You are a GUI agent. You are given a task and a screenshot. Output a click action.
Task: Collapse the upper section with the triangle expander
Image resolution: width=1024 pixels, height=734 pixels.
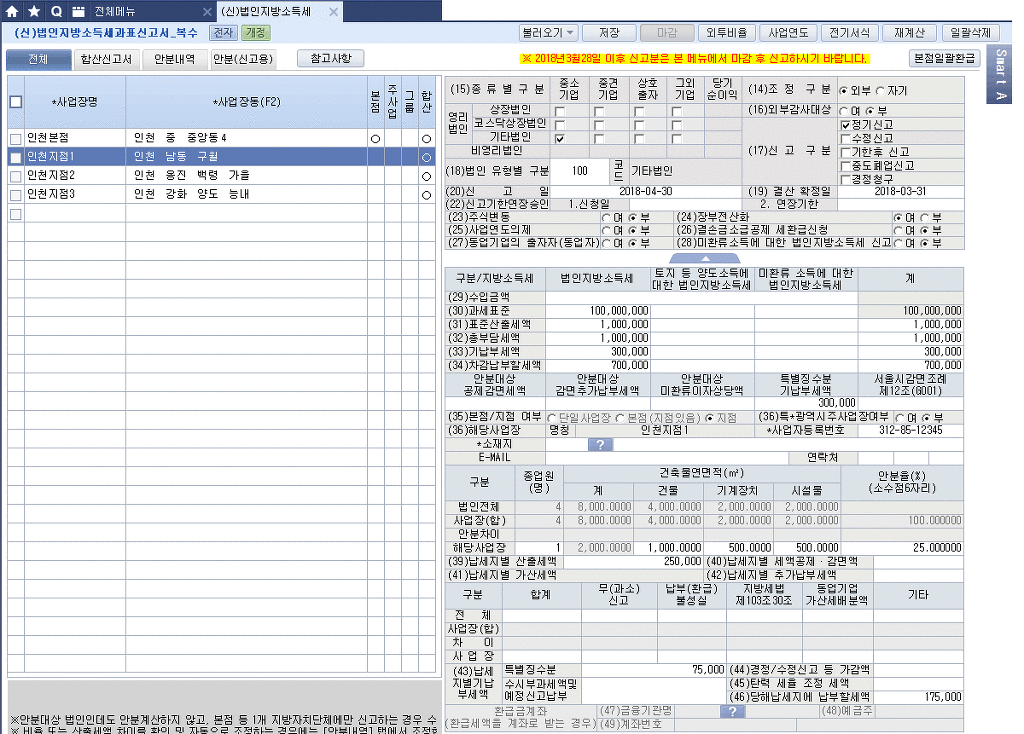pos(706,258)
